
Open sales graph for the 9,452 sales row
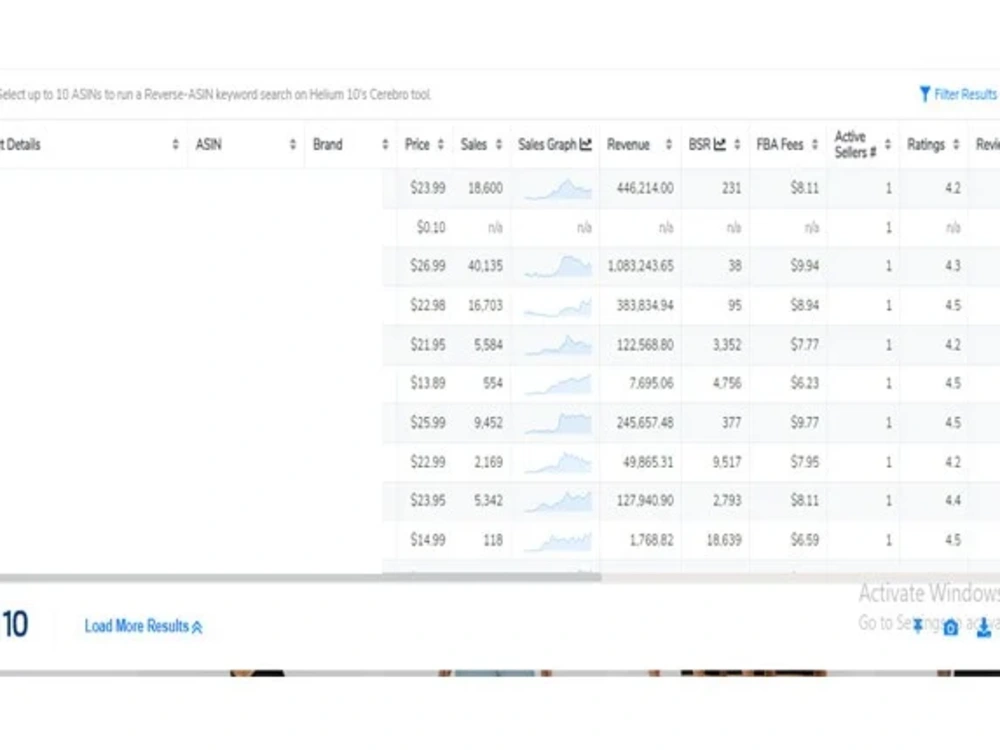click(558, 423)
